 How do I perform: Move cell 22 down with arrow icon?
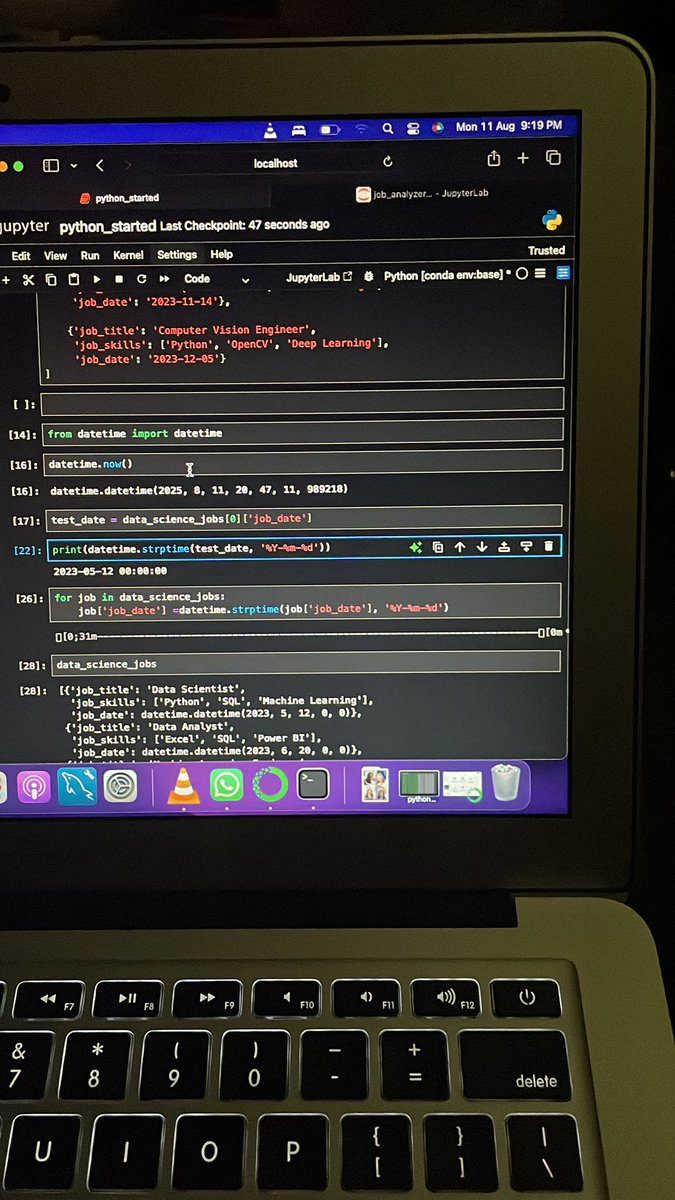point(482,547)
